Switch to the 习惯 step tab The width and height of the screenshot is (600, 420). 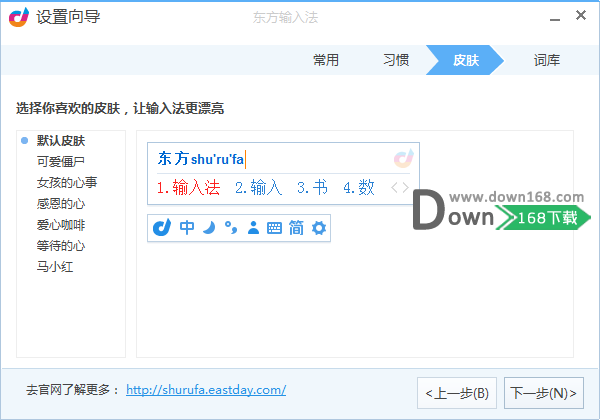[396, 60]
